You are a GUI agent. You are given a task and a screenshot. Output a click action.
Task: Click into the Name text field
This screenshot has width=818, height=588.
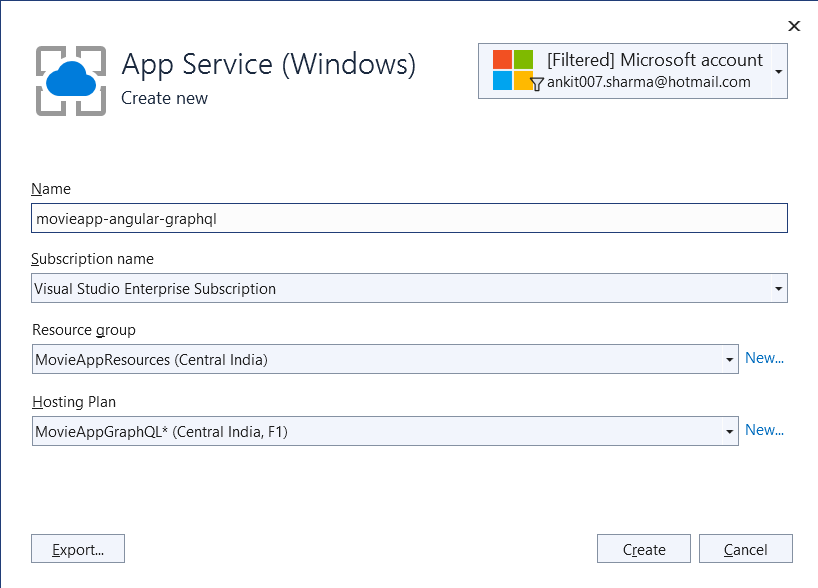[x=409, y=218]
